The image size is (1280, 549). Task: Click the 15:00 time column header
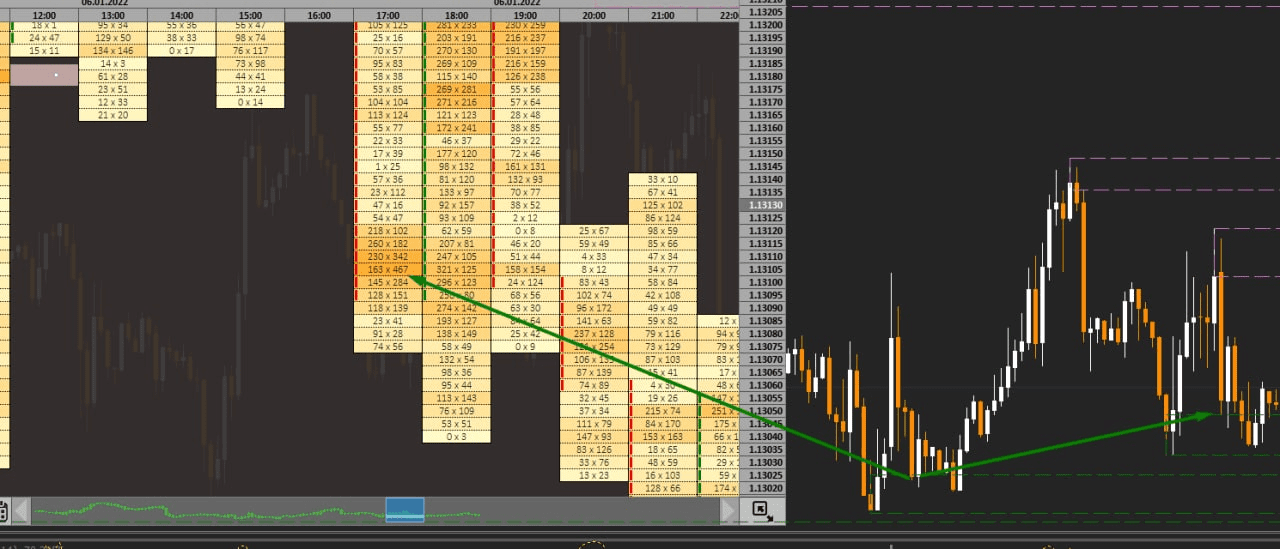[250, 16]
